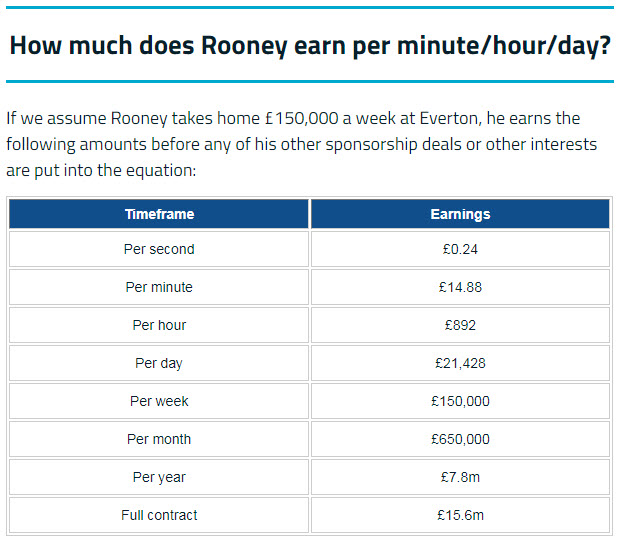
Task: Click the Timeframe column header
Action: click(159, 214)
